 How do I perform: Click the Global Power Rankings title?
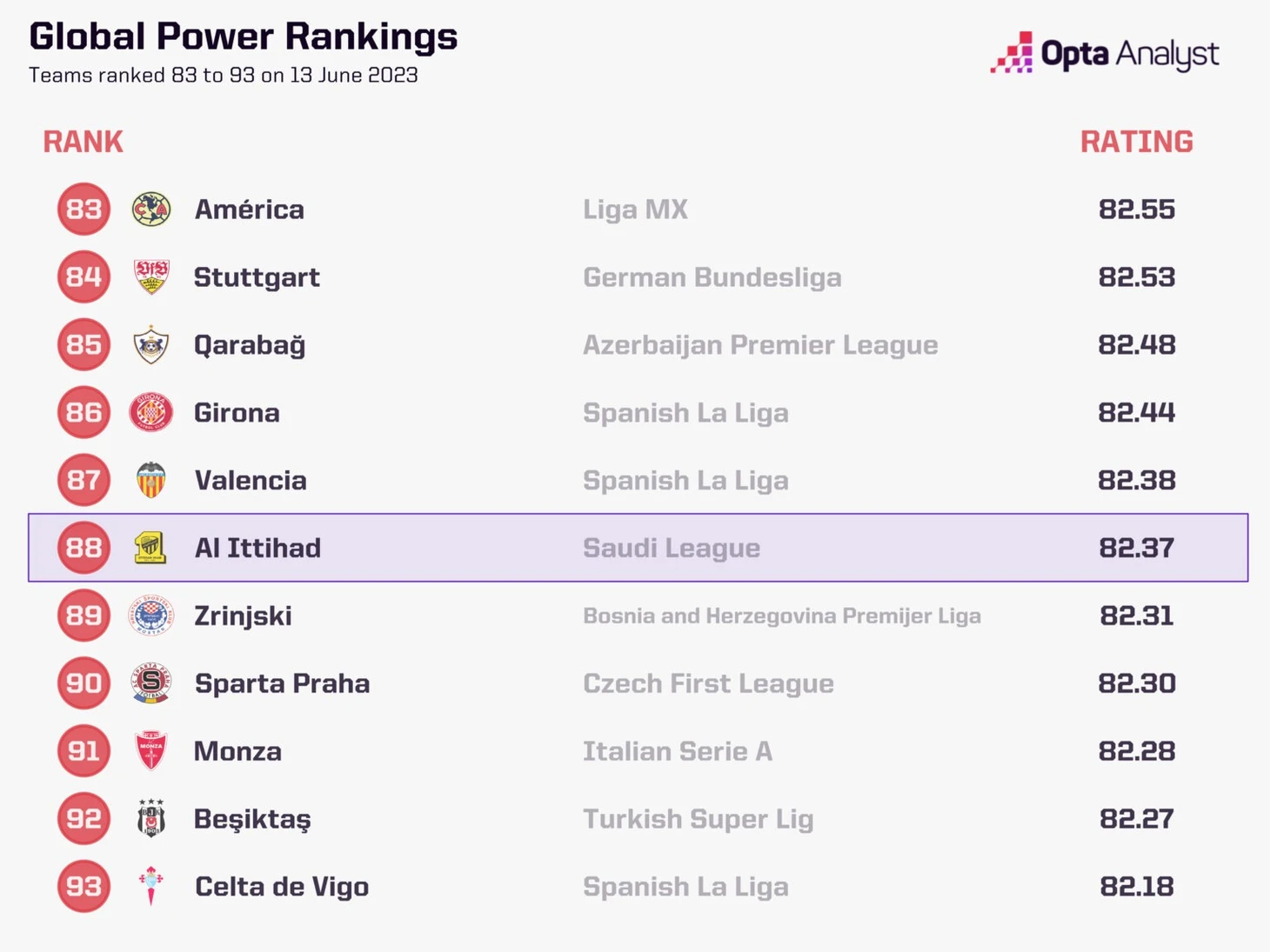(x=244, y=37)
